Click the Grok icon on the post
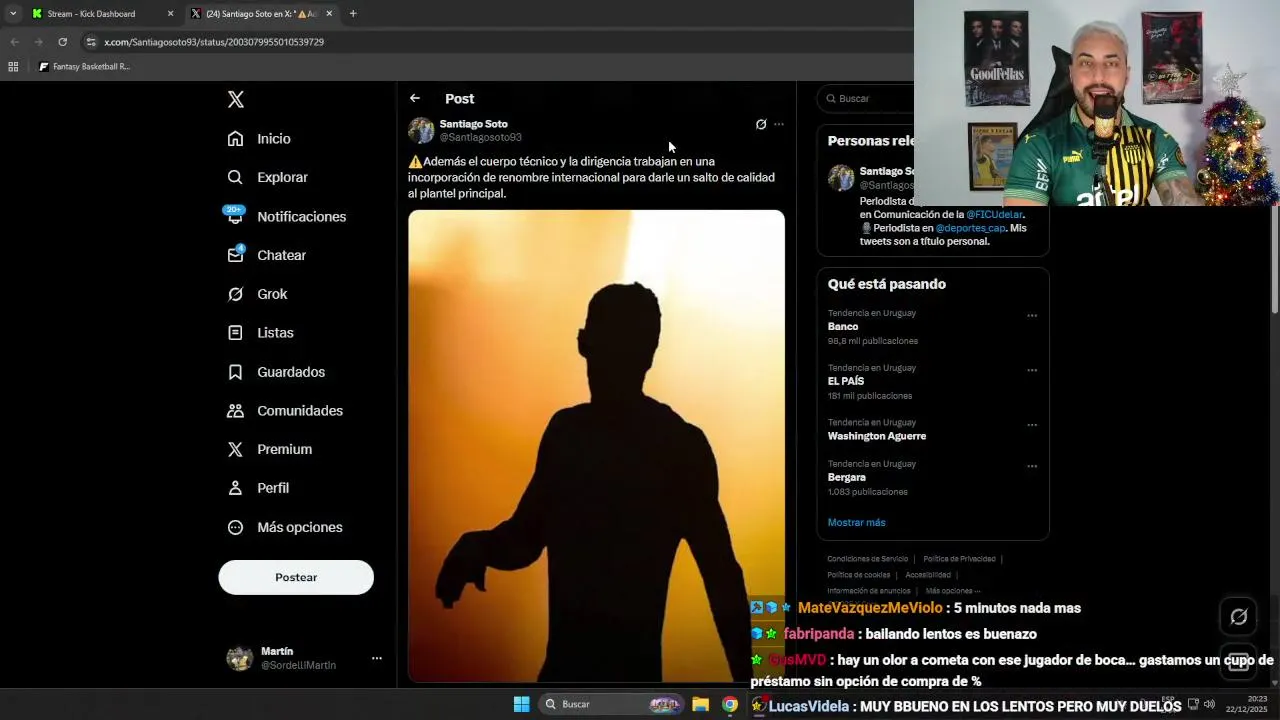Screen dimensions: 1280x720 pyautogui.click(x=761, y=125)
